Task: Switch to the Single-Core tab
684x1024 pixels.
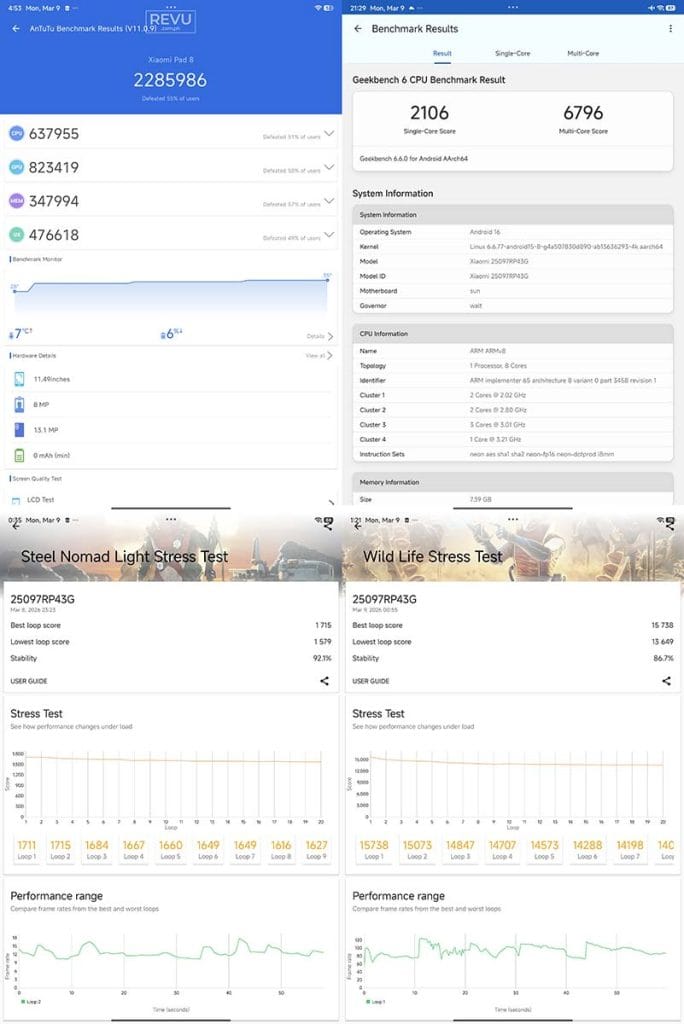Action: click(x=513, y=54)
